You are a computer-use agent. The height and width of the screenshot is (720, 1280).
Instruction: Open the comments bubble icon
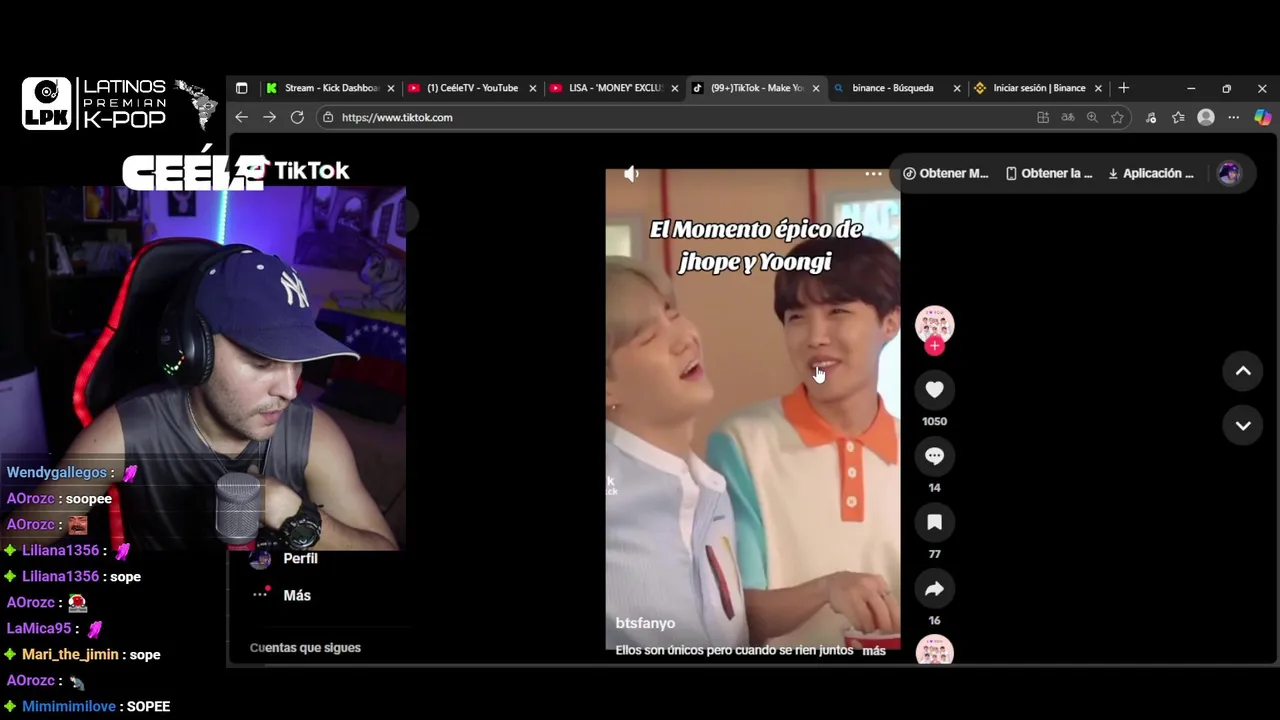tap(934, 456)
